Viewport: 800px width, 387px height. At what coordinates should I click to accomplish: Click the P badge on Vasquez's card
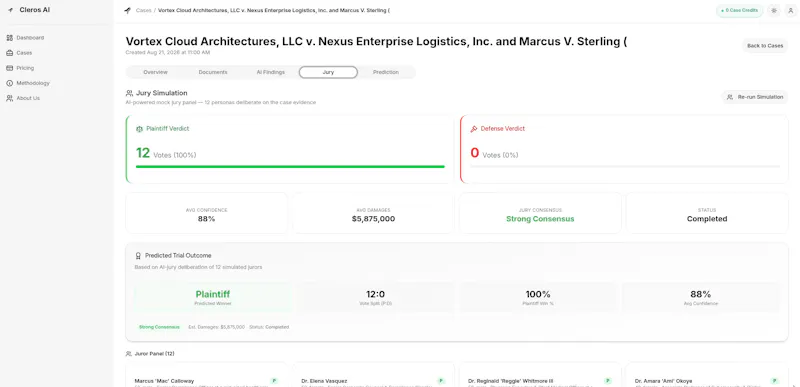coord(441,381)
